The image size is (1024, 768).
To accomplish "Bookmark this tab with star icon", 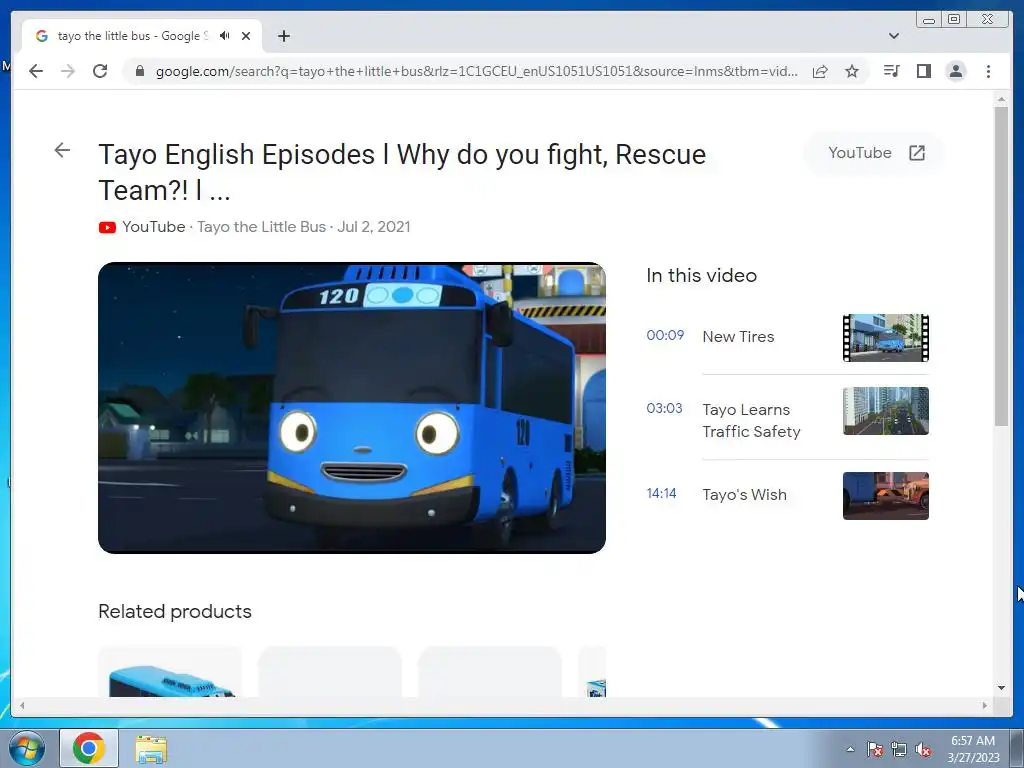I will [x=852, y=71].
